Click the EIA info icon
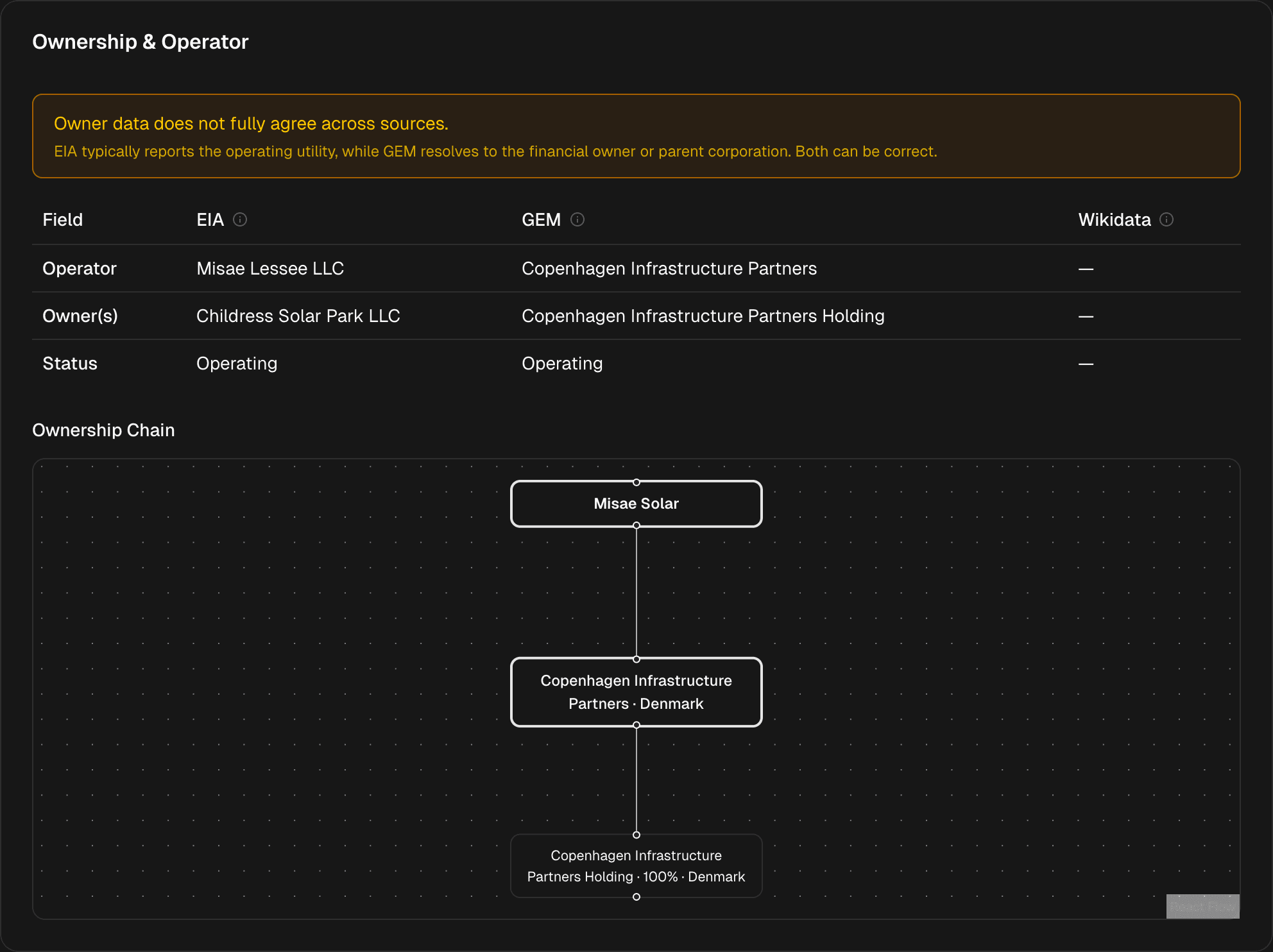This screenshot has width=1273, height=952. click(240, 219)
